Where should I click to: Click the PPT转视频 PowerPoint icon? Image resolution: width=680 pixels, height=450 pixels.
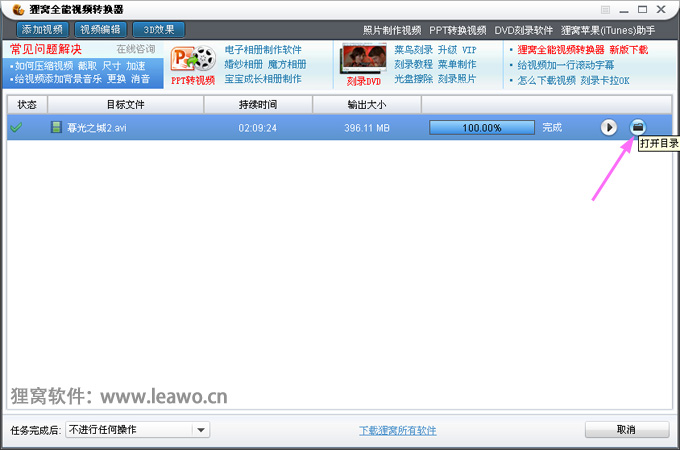[x=193, y=59]
